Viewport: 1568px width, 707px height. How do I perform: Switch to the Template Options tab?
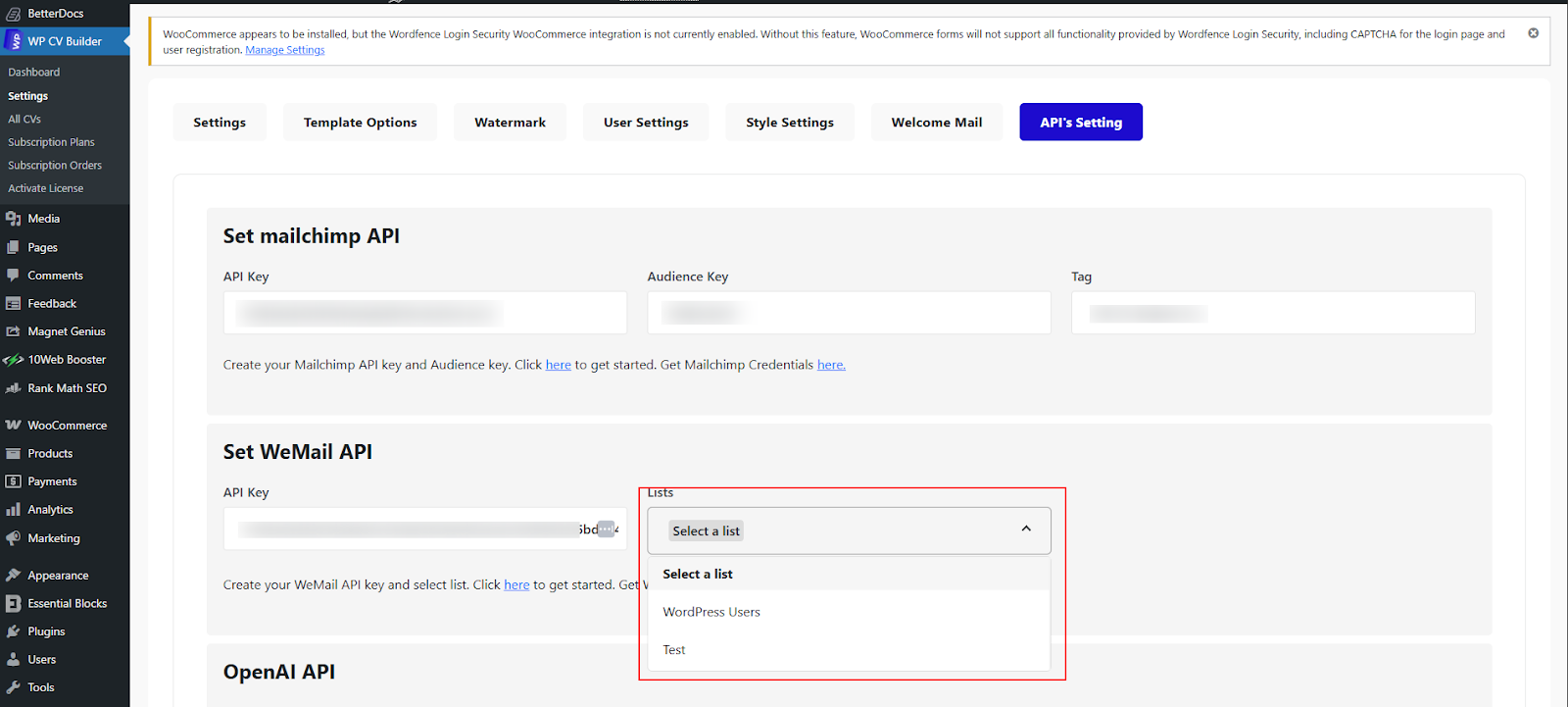coord(361,122)
